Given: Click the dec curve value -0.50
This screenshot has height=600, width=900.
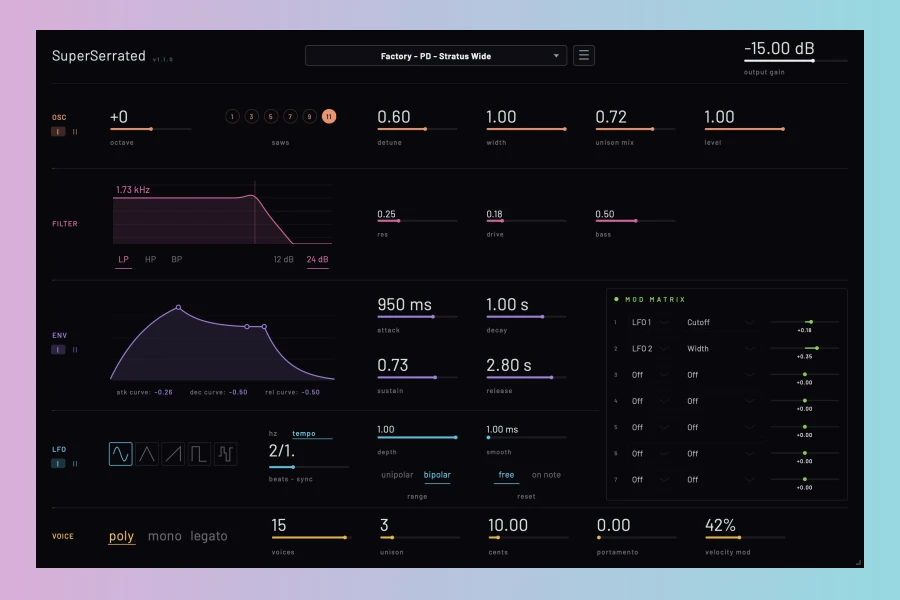Looking at the screenshot, I should (238, 392).
